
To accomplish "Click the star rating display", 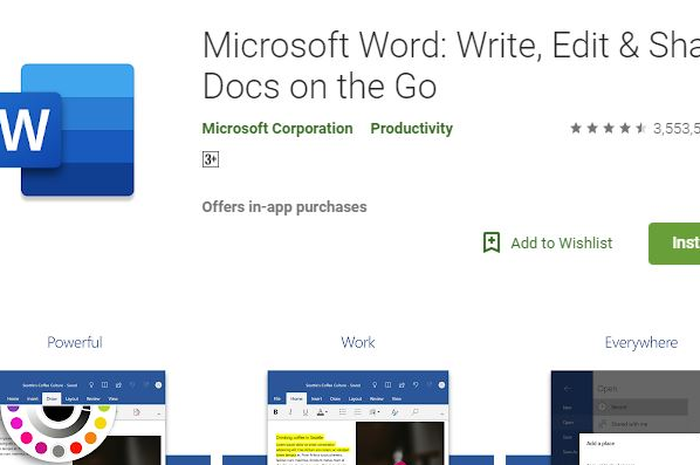I will pos(608,129).
